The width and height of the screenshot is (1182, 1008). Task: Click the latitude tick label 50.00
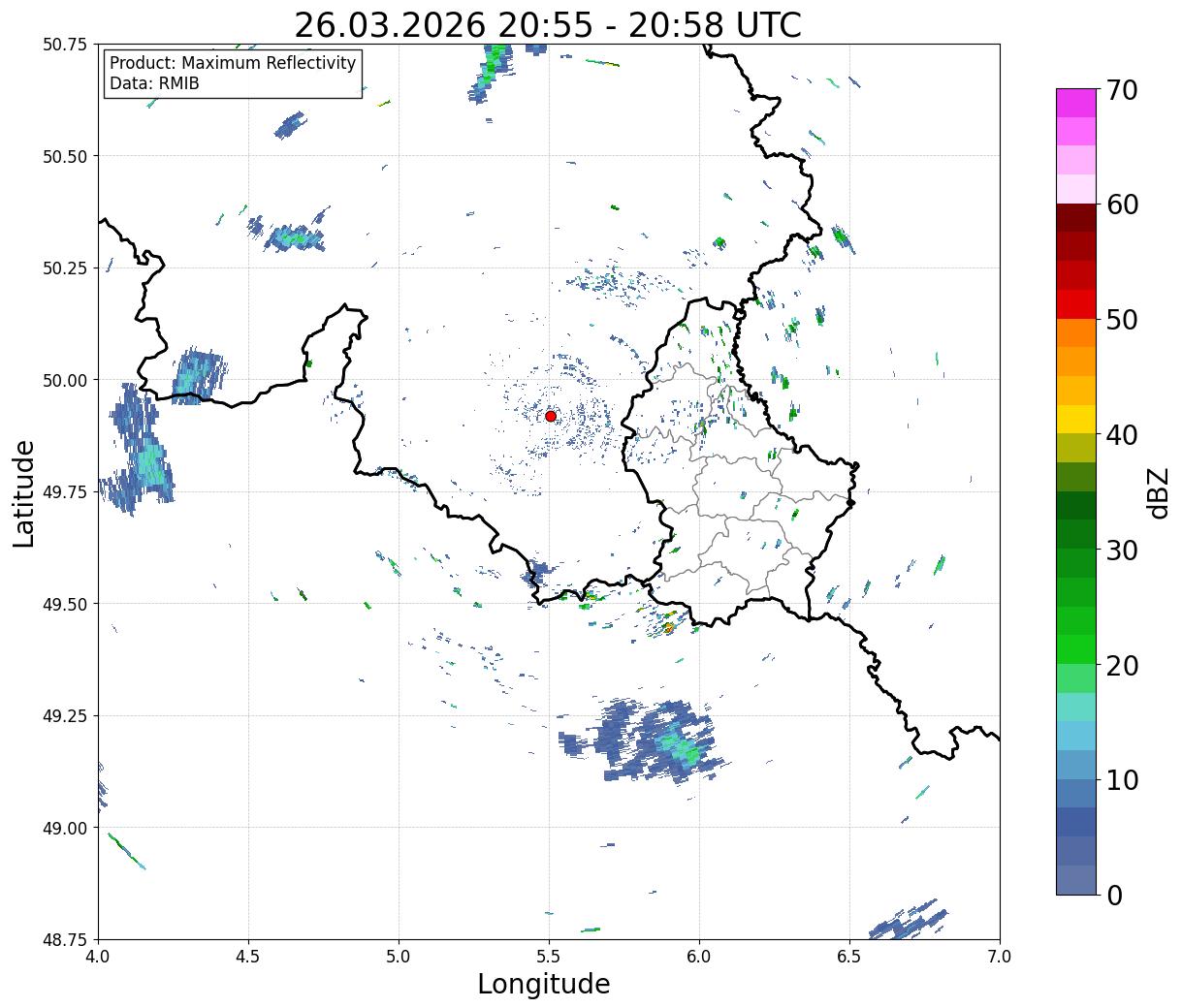(64, 380)
